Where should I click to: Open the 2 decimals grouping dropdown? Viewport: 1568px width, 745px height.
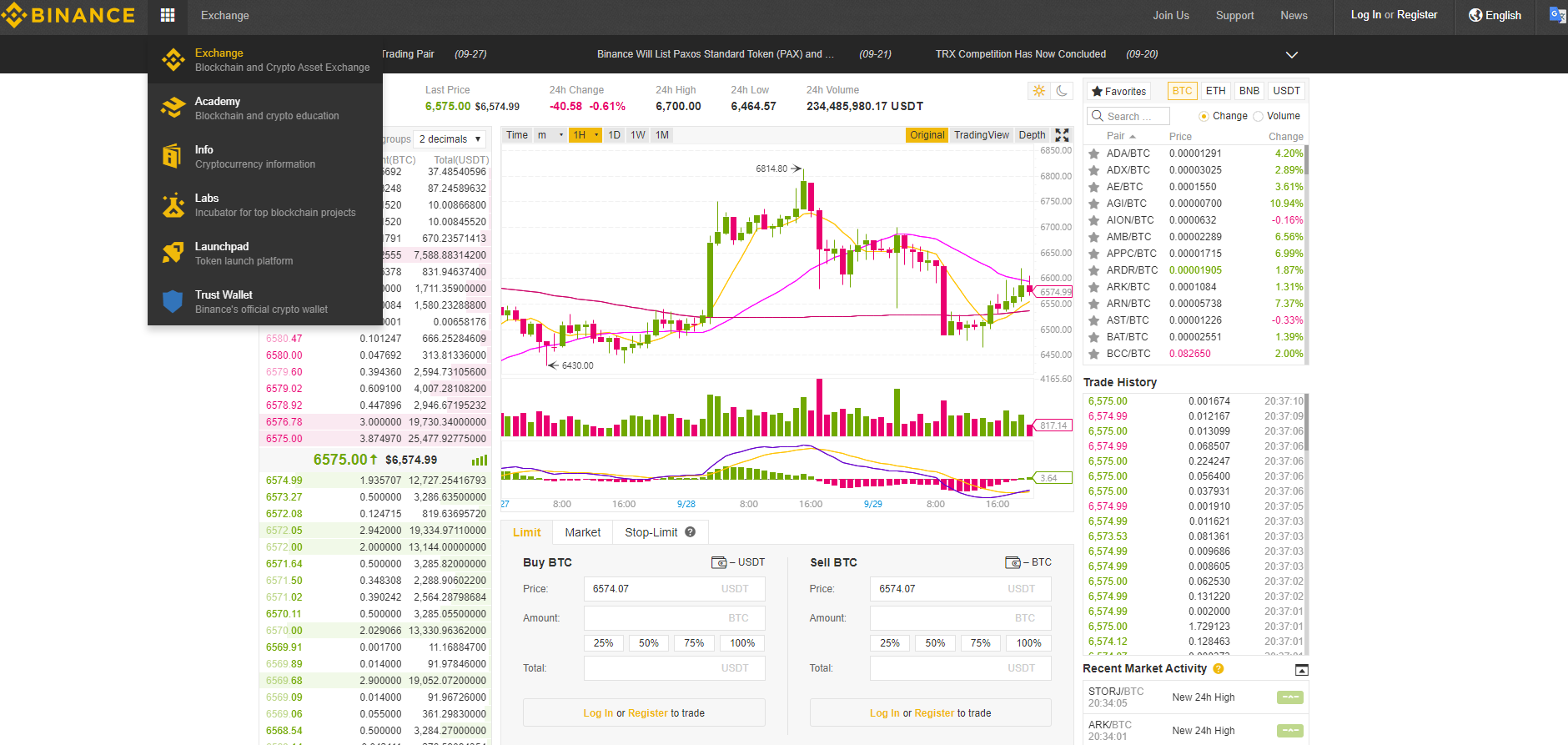pos(450,139)
